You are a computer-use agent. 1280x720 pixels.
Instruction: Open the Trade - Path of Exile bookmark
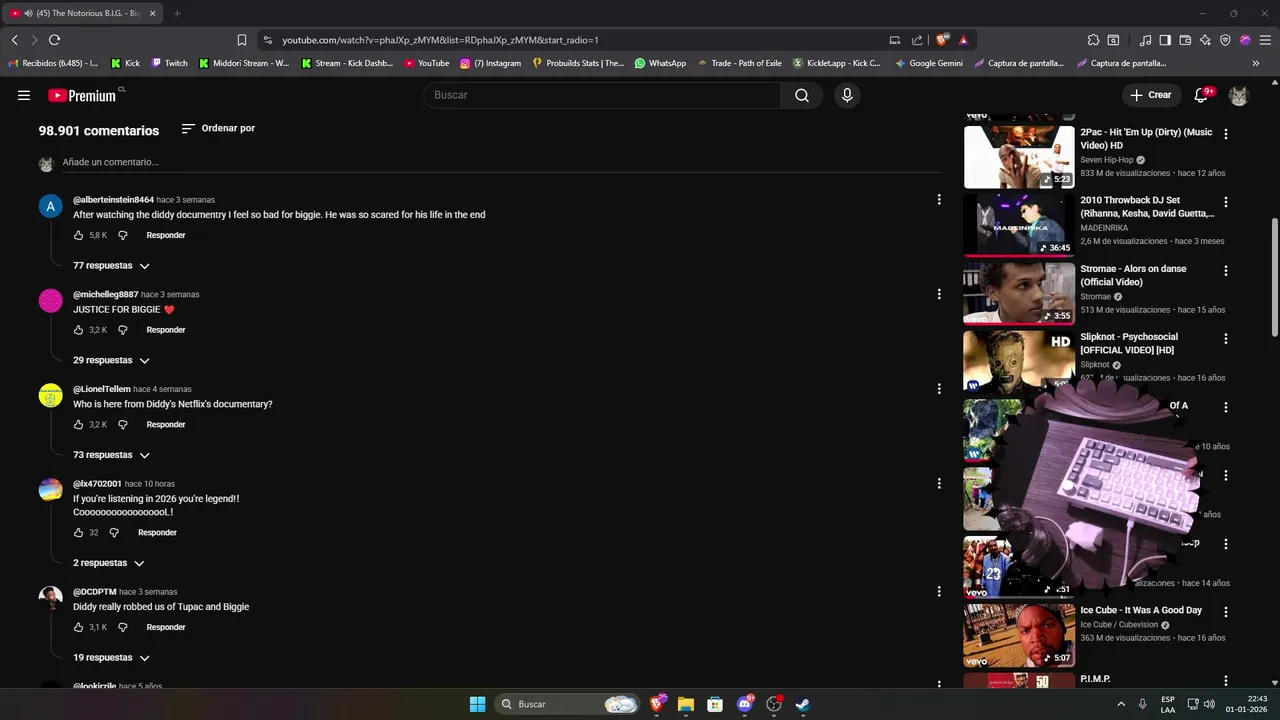click(739, 63)
